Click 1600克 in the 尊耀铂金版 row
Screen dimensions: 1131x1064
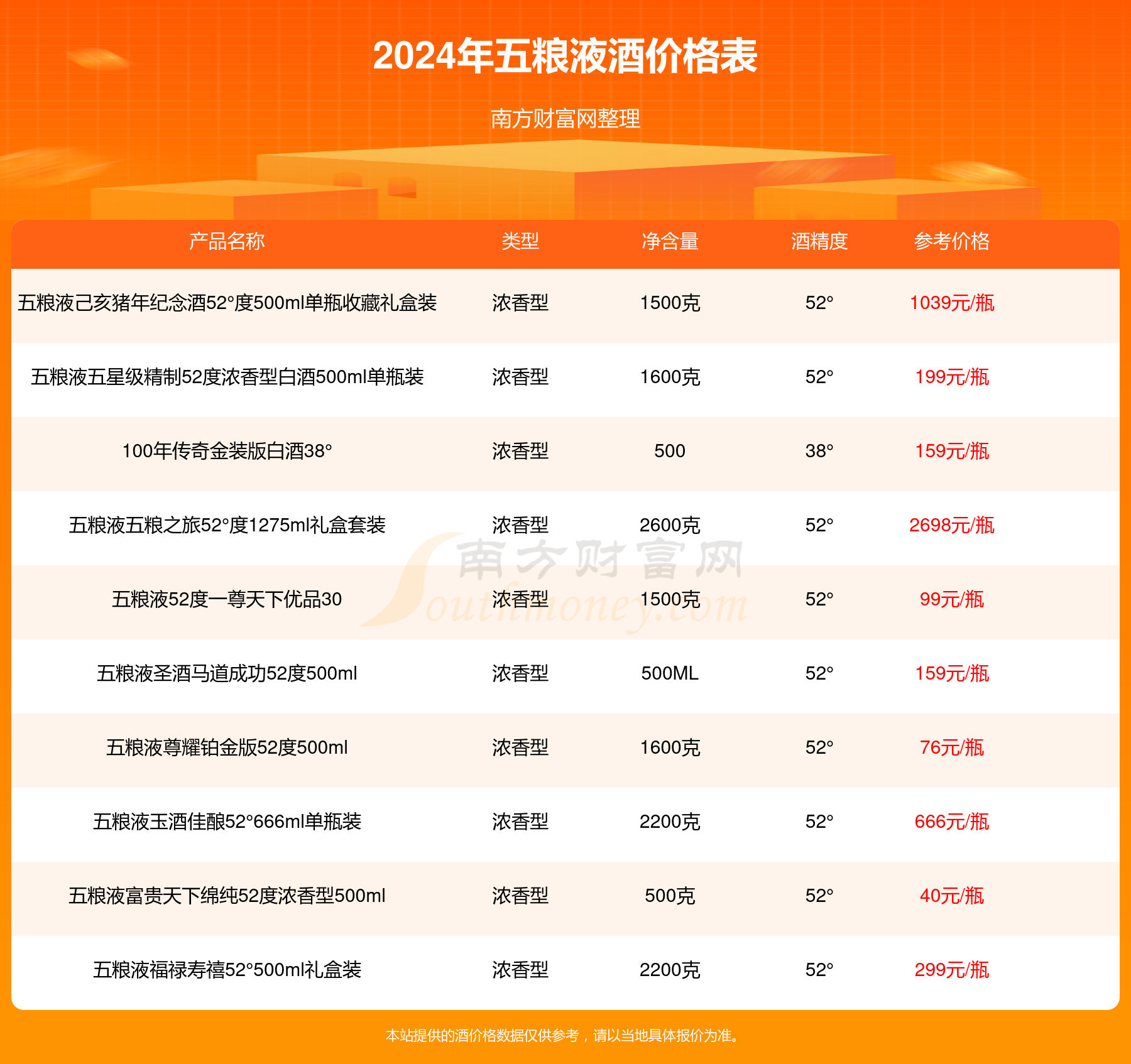(670, 747)
